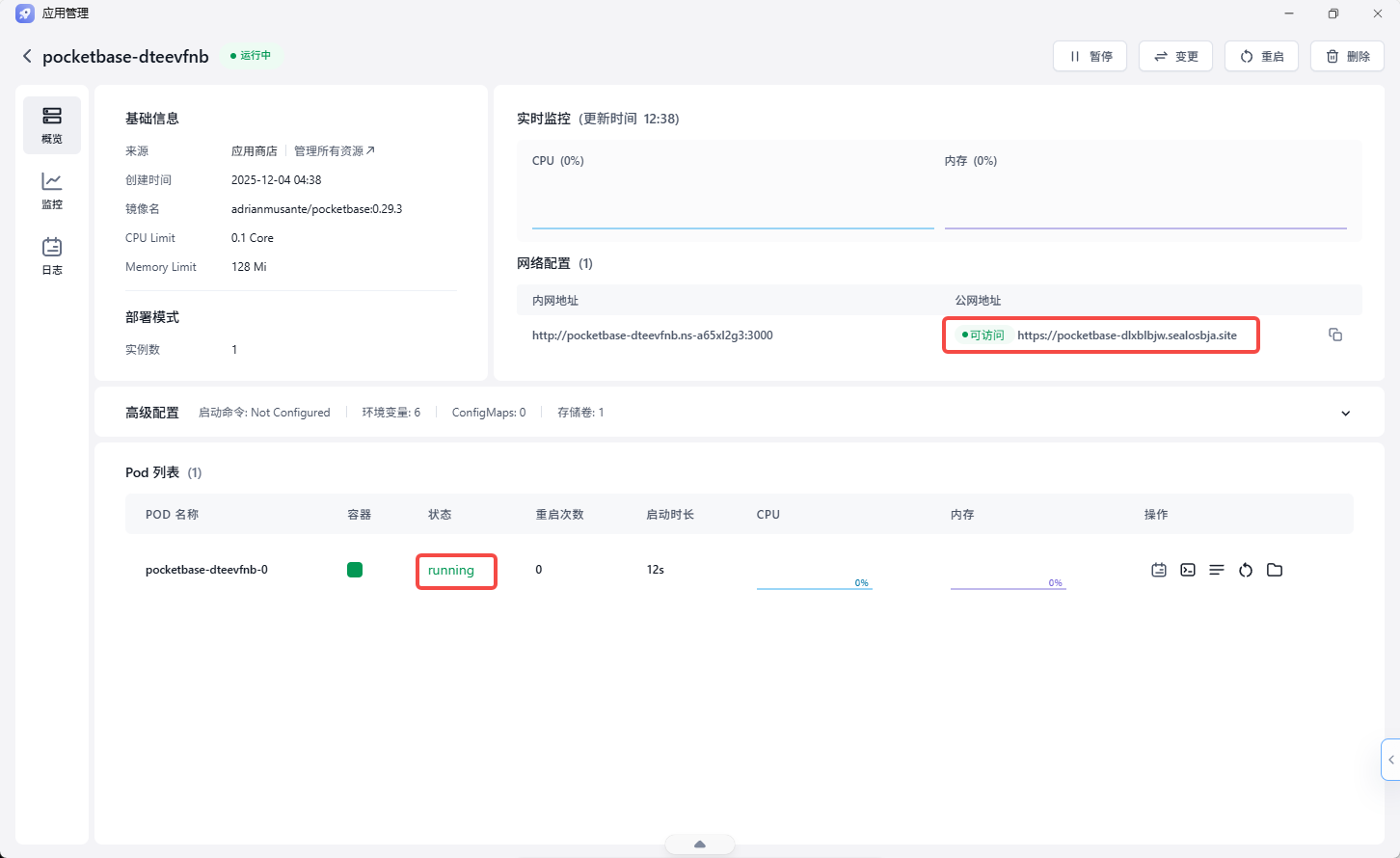This screenshot has height=858, width=1400.
Task: Click the internal address http://pocketbase-dteevfnb.ns-a65xl2g3:3000
Action: click(653, 335)
